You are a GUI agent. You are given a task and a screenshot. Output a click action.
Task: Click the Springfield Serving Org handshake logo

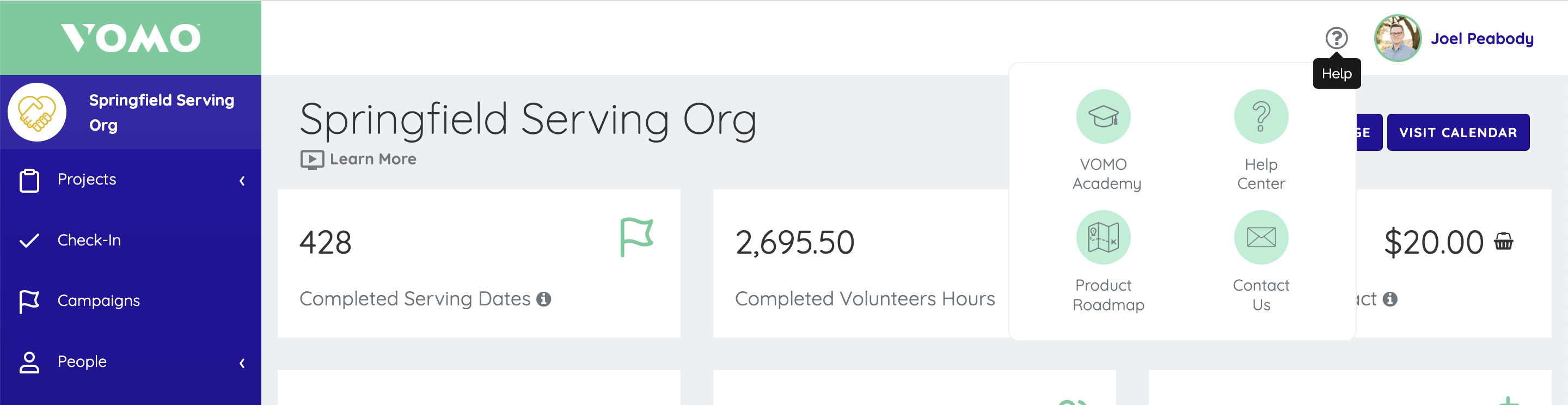click(x=37, y=112)
